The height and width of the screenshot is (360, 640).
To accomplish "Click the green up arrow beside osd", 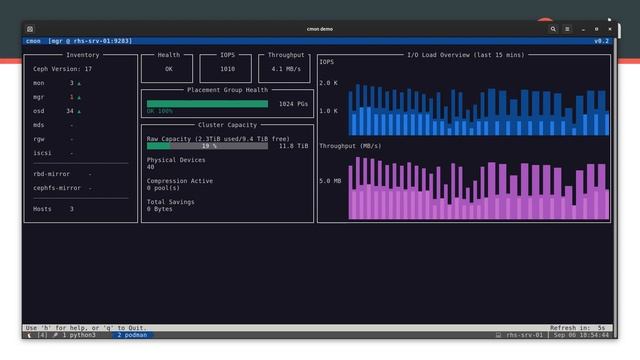I will [79, 111].
